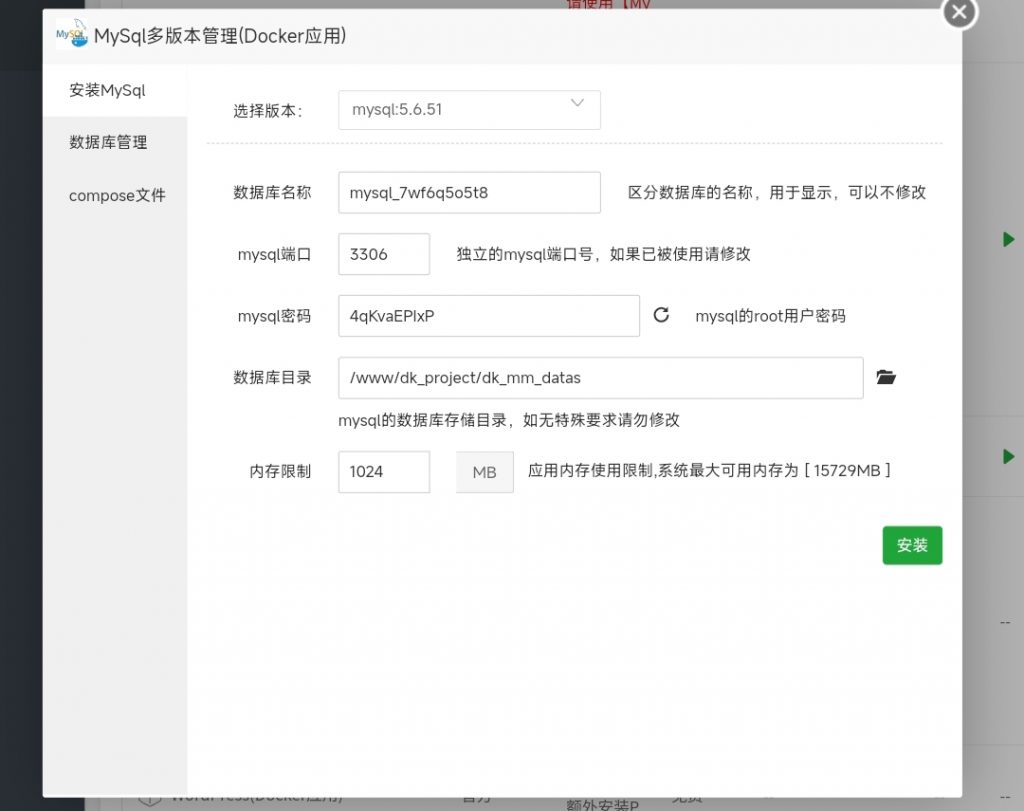Select the 安装MySql sidebar item
Image resolution: width=1024 pixels, height=811 pixels.
click(x=106, y=89)
